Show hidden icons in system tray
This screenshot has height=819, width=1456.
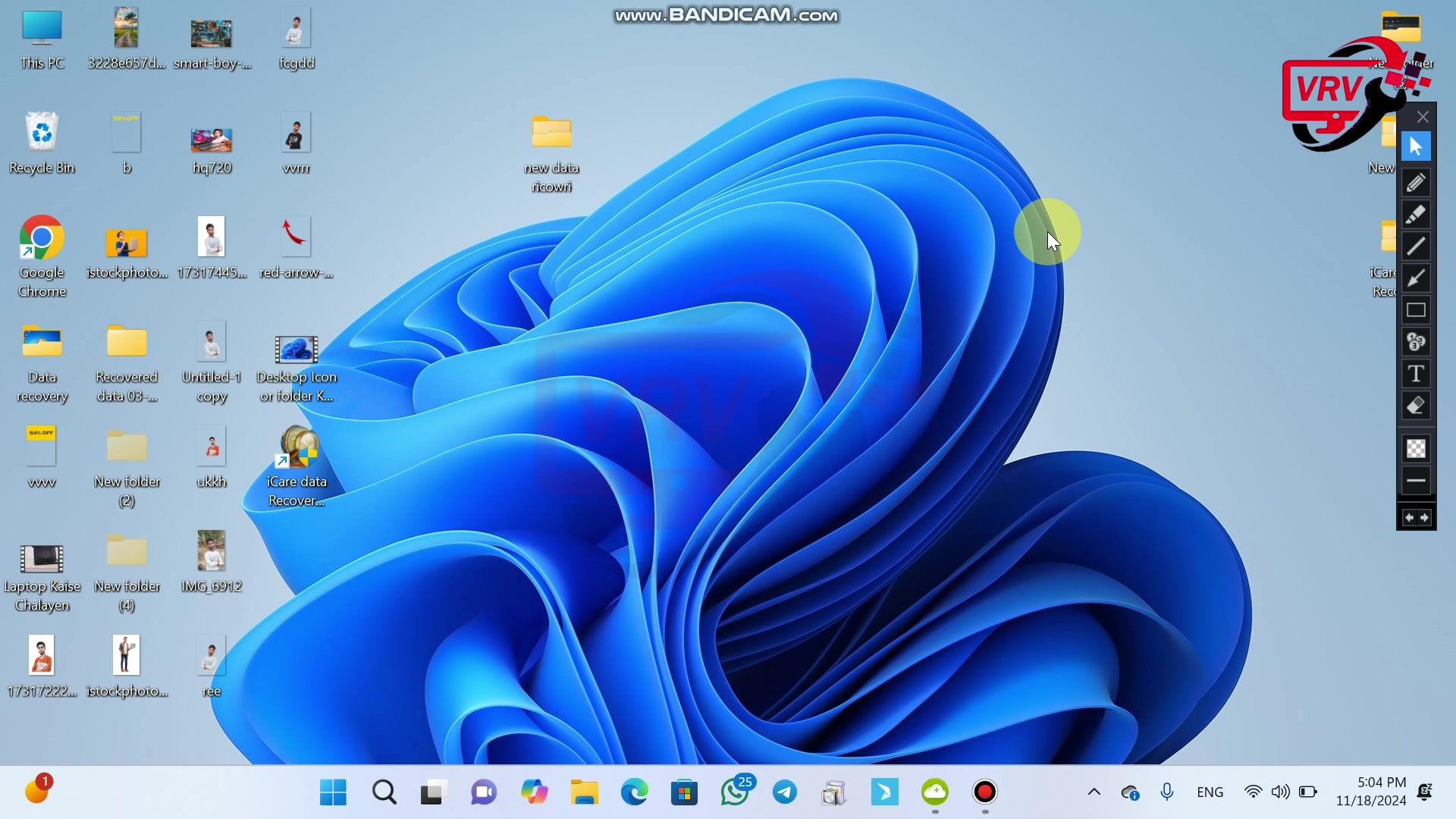[1094, 792]
